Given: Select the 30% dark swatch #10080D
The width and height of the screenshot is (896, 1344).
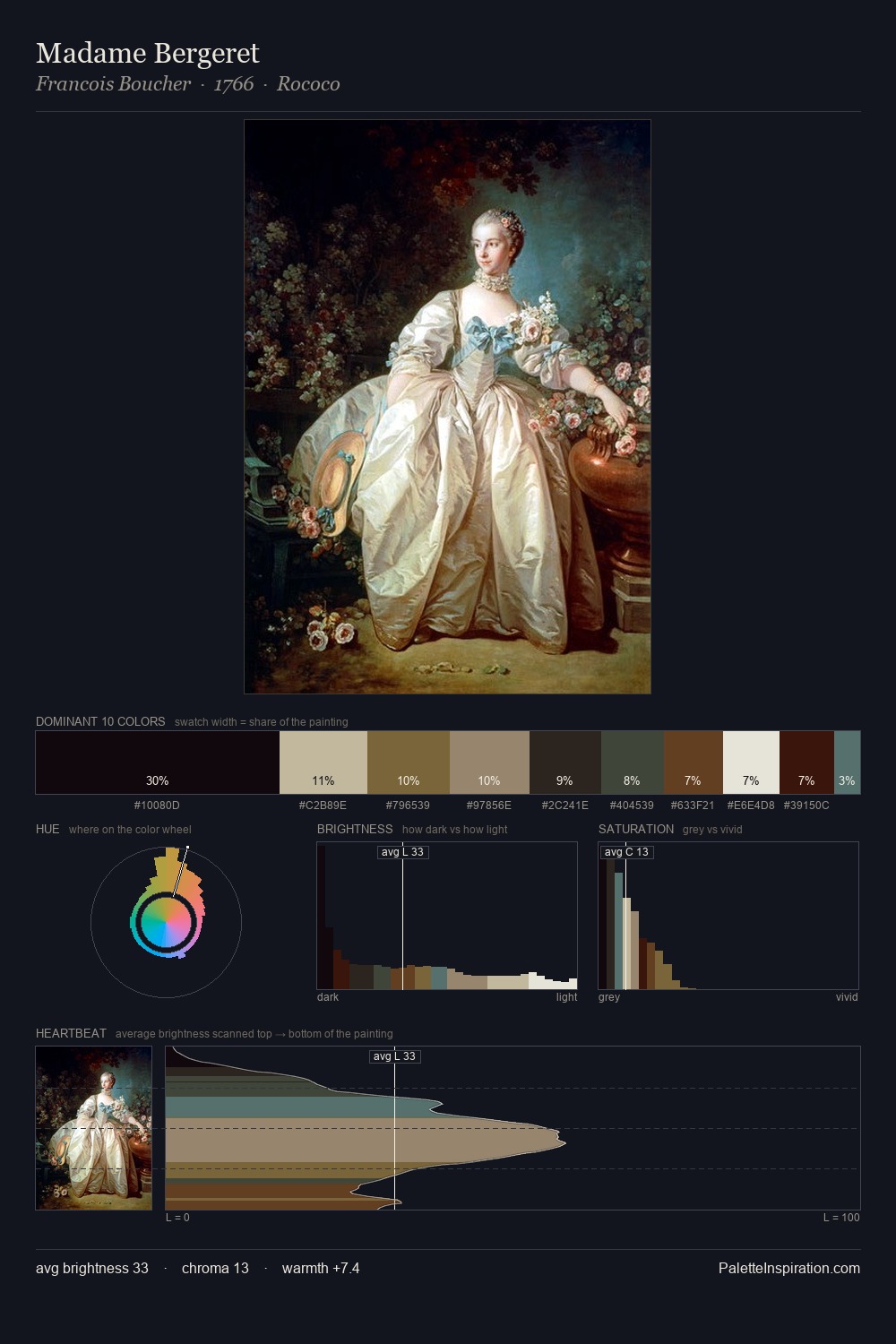Looking at the screenshot, I should click(158, 762).
